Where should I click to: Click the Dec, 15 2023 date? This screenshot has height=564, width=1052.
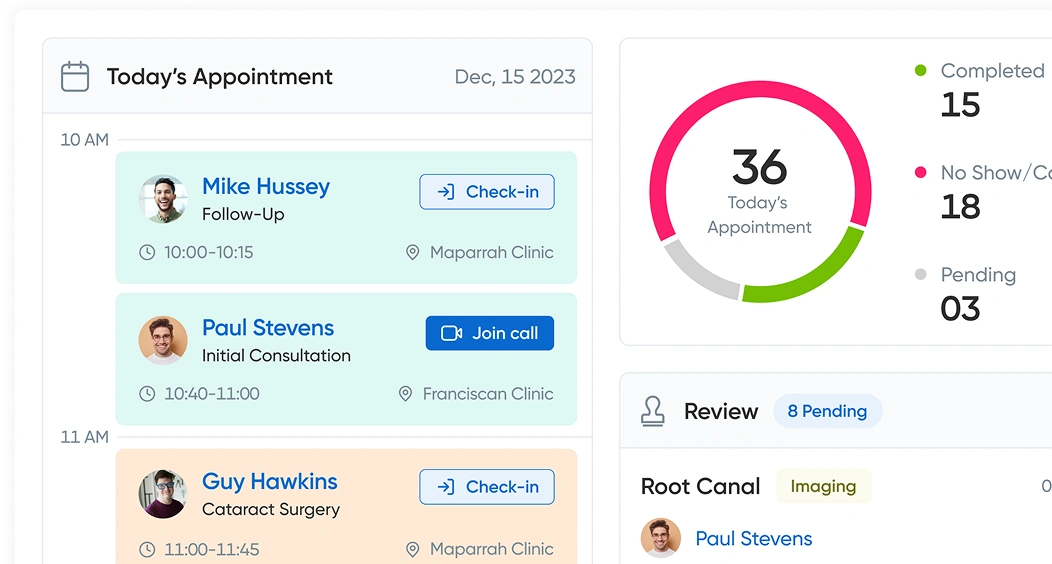pyautogui.click(x=515, y=77)
